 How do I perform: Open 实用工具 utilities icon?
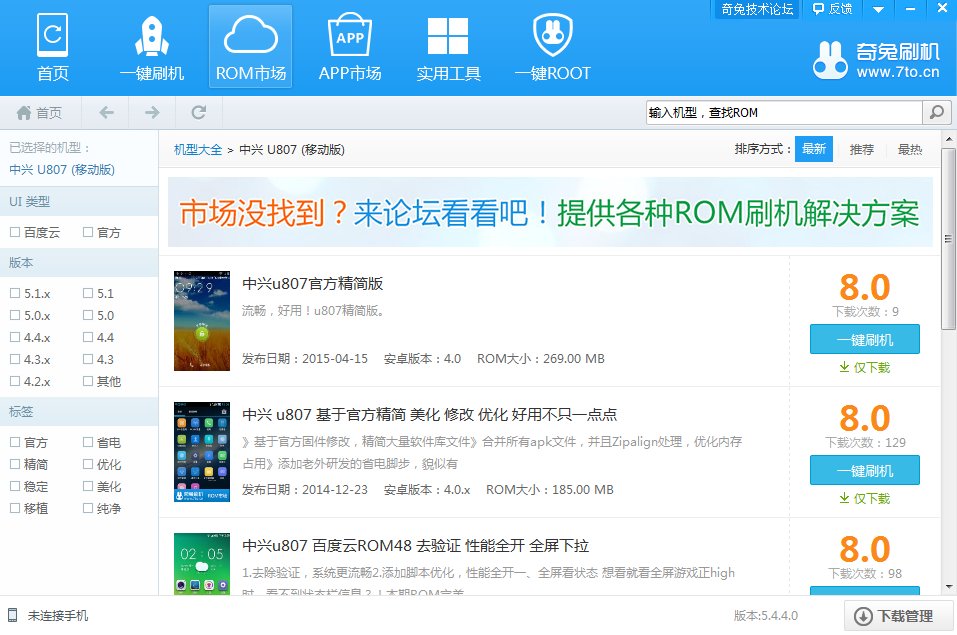coord(447,46)
